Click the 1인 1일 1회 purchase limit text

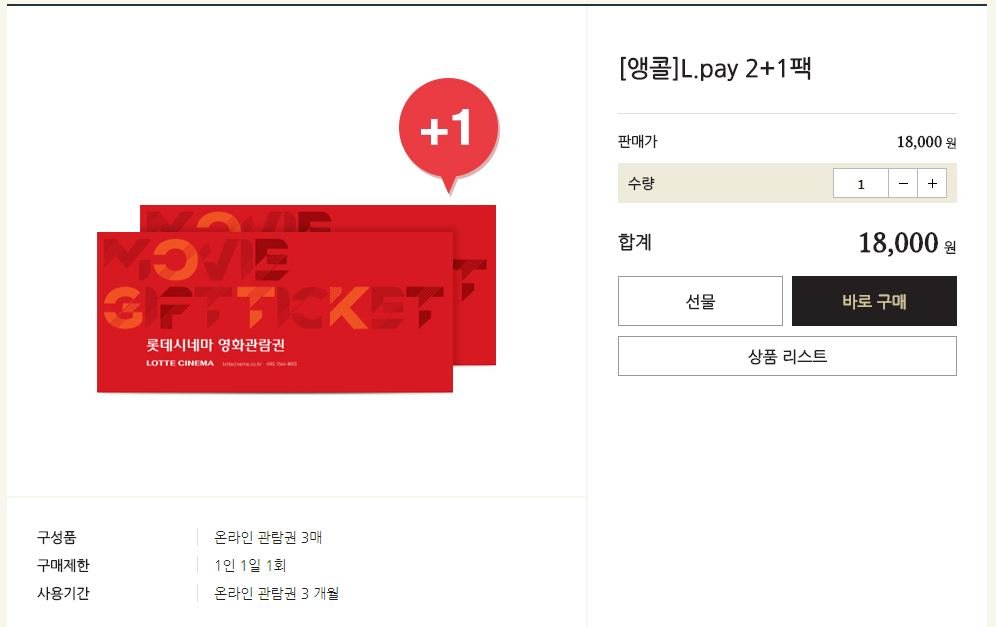click(250, 565)
